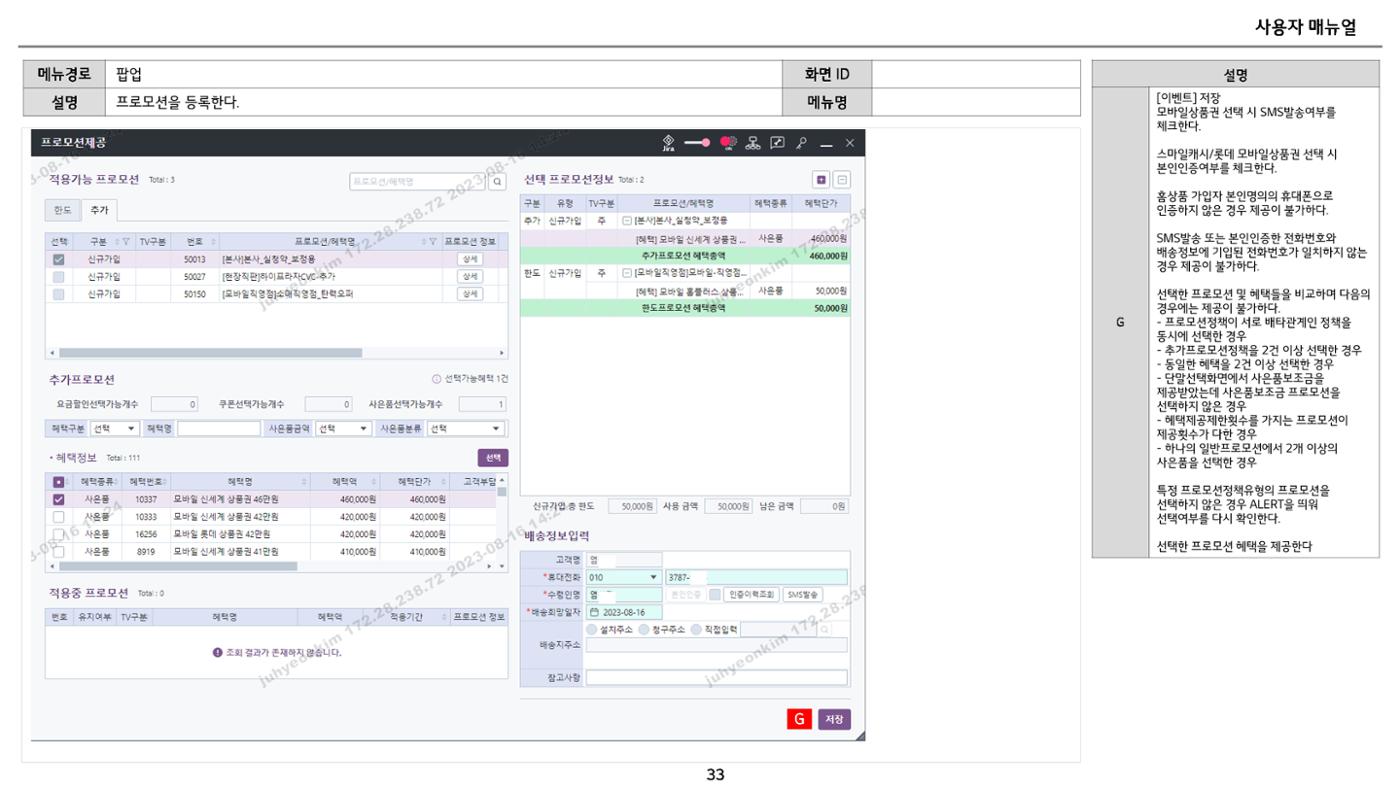Open the 사은품분류 dropdown
The image size is (1400, 788).
pyautogui.click(x=466, y=428)
